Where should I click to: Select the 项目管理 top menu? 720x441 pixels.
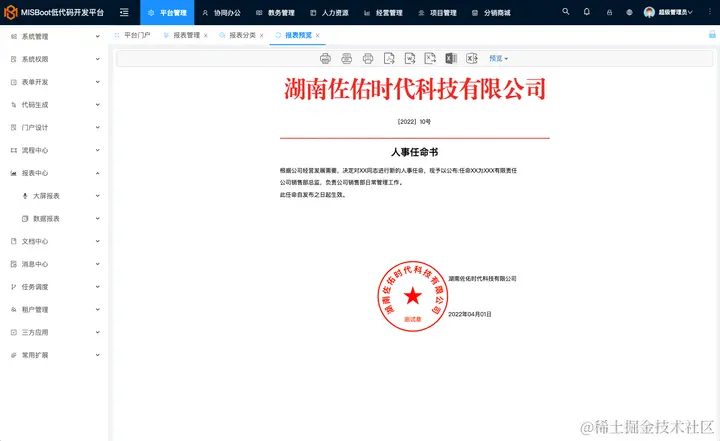point(437,12)
